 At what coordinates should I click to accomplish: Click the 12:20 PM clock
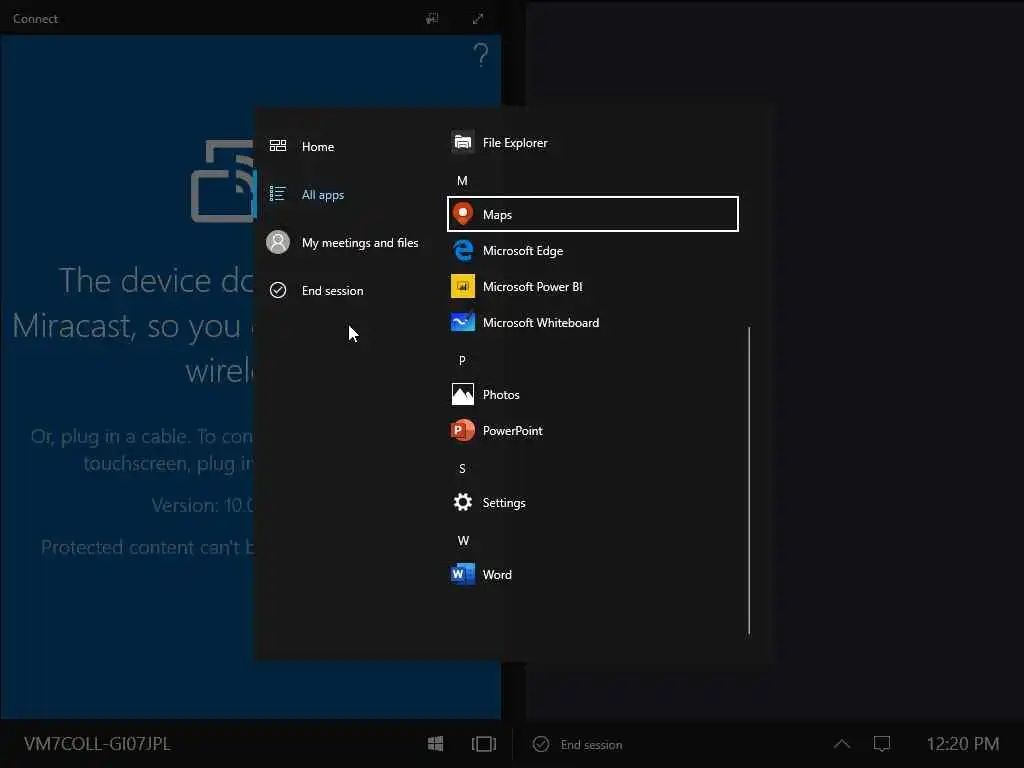click(x=963, y=744)
